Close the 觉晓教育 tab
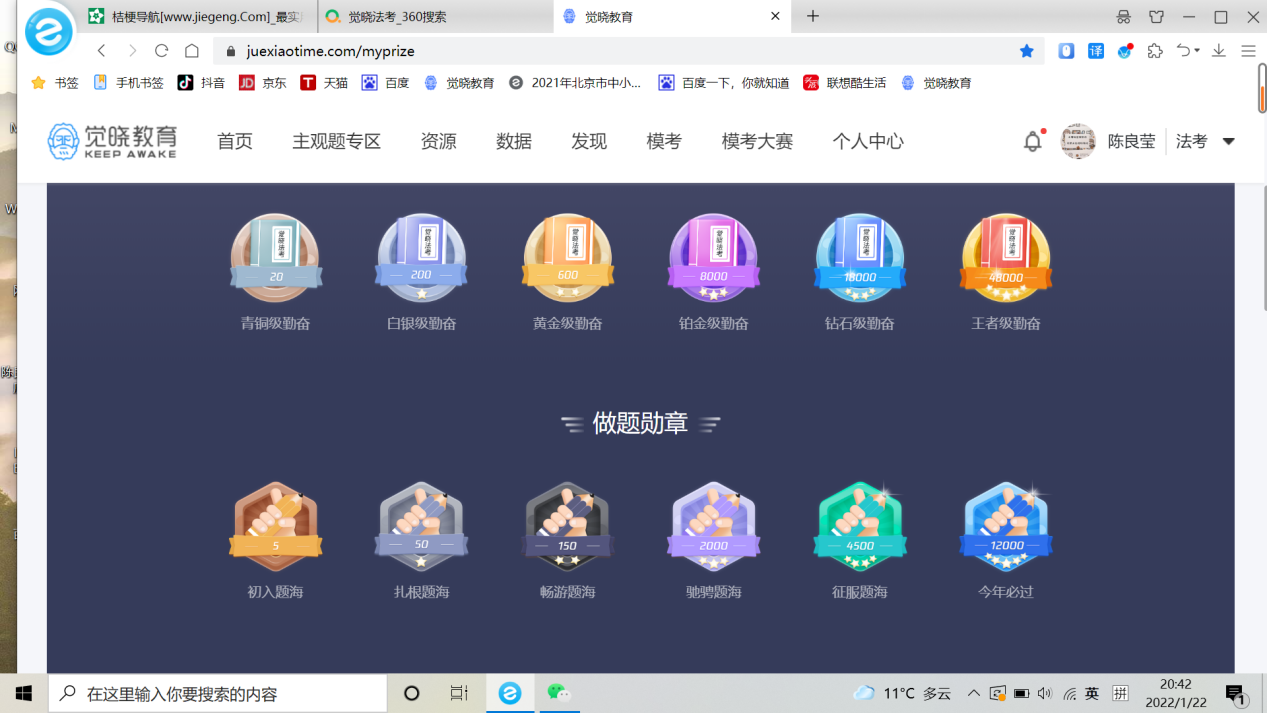Image resolution: width=1267 pixels, height=713 pixels. (776, 16)
